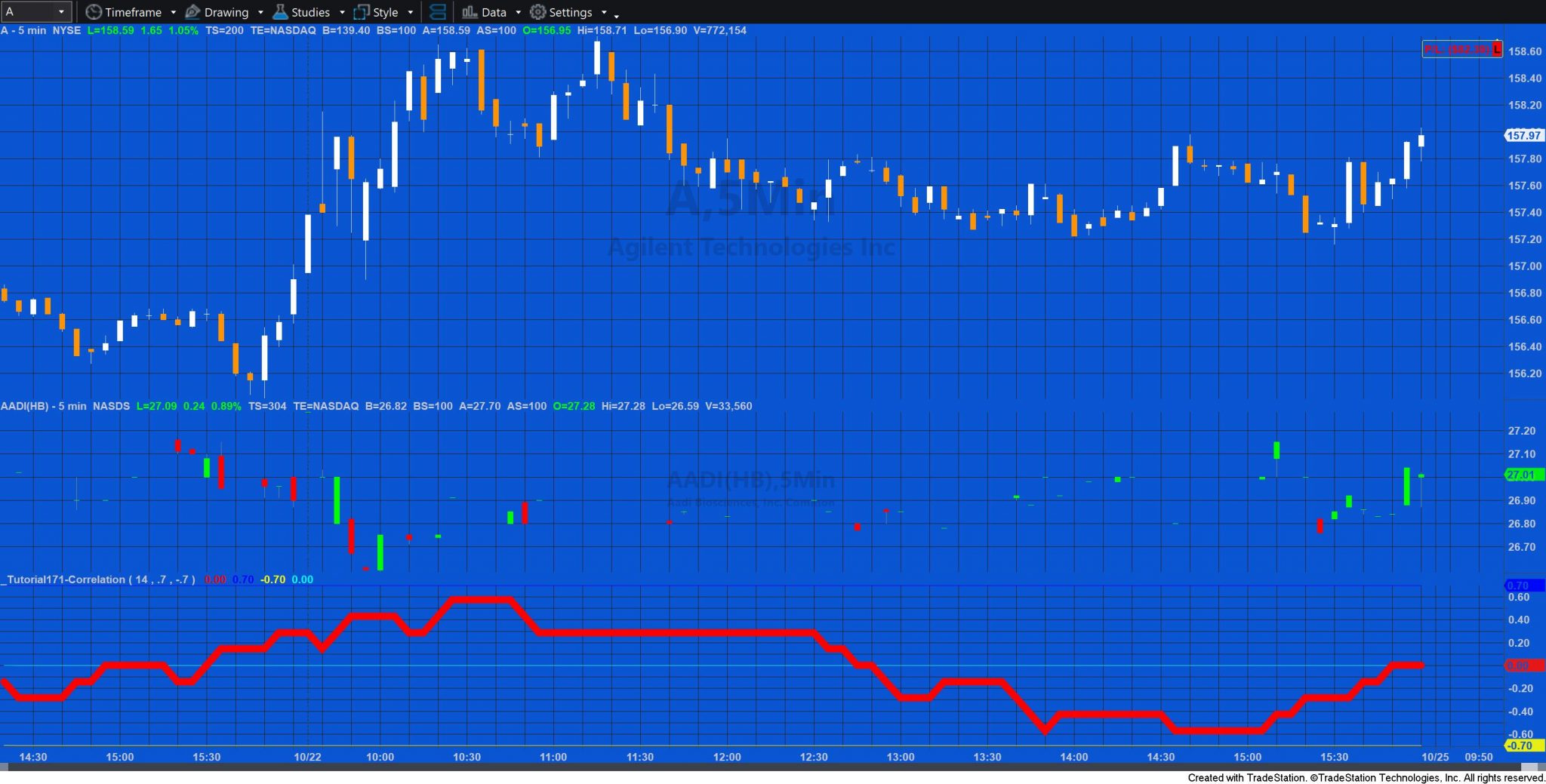Toggle the P/L tracking display box

[x=1458, y=48]
